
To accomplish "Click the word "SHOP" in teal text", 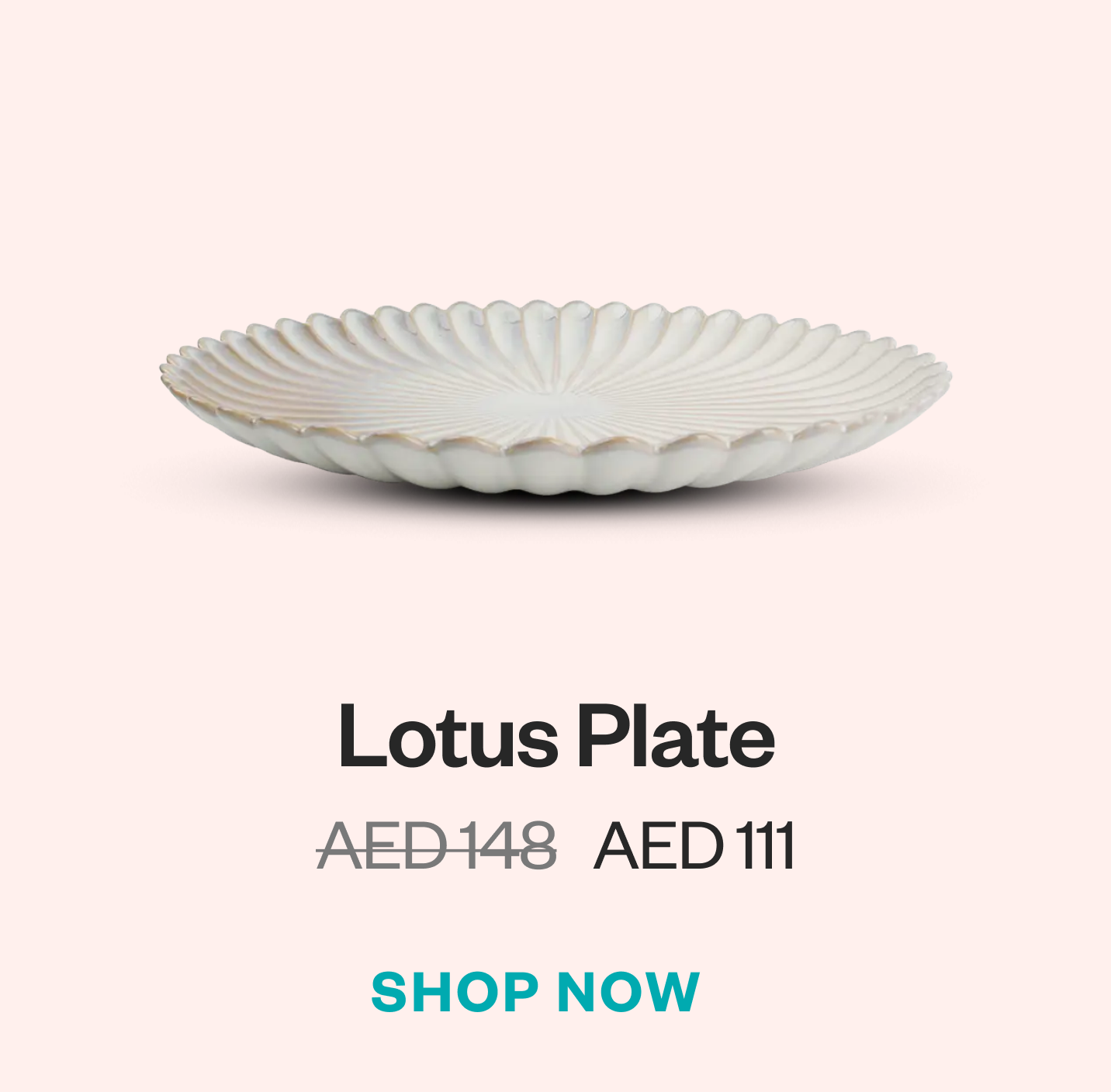I will pyautogui.click(x=455, y=992).
